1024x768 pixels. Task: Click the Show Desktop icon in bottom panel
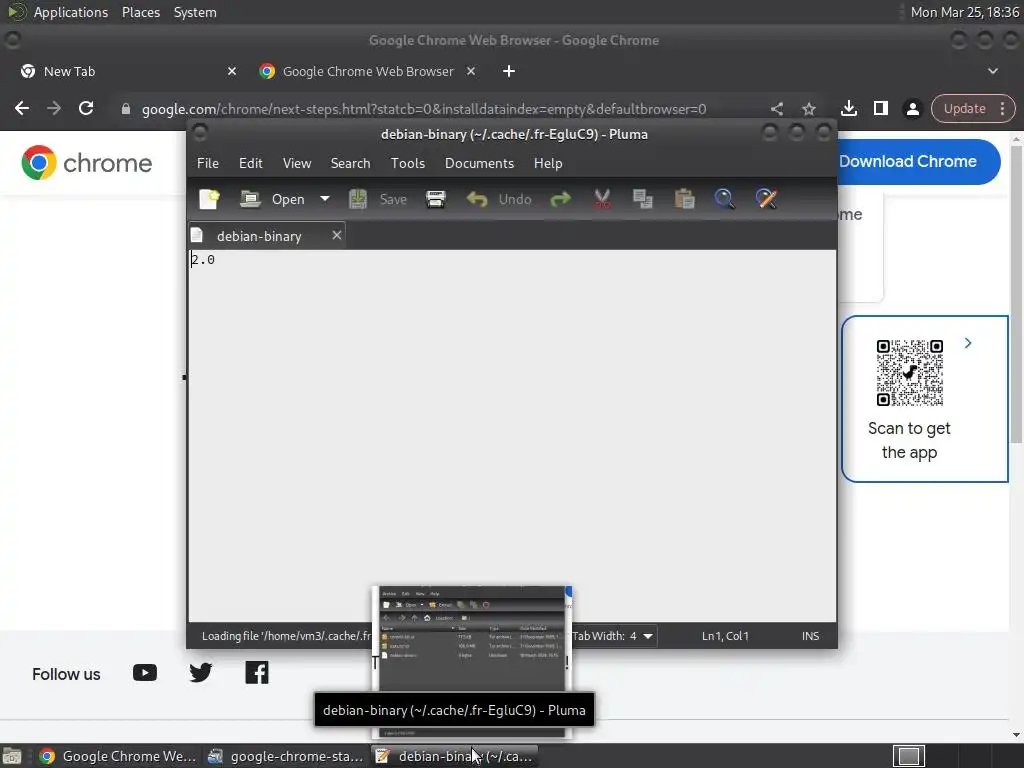(x=12, y=756)
